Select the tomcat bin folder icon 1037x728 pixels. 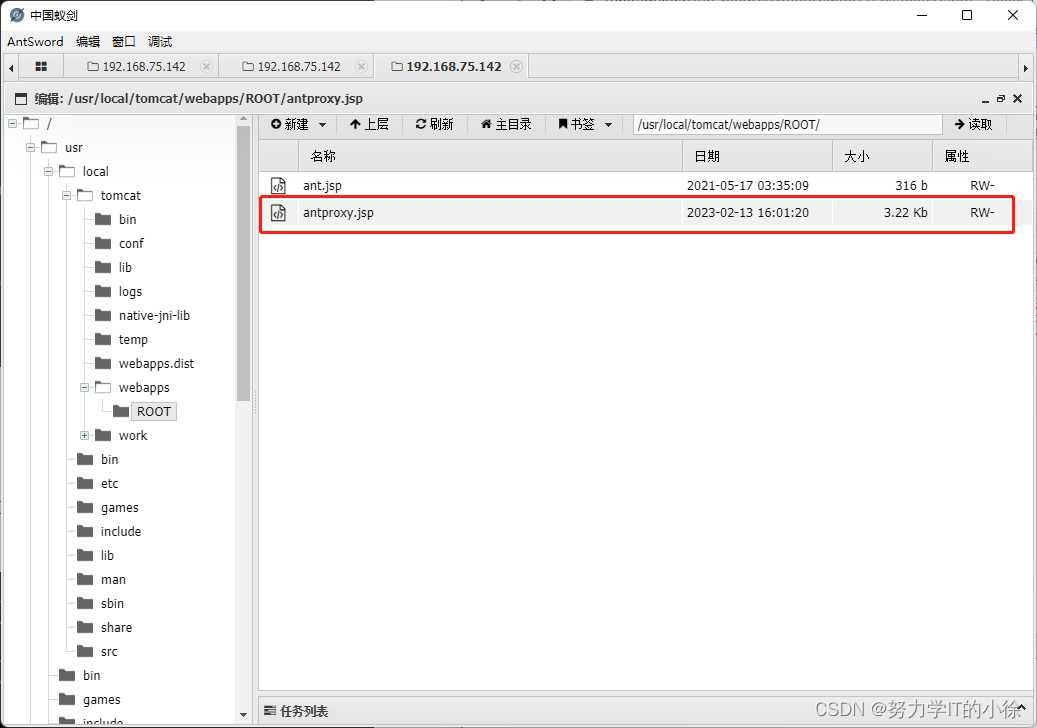pos(103,220)
